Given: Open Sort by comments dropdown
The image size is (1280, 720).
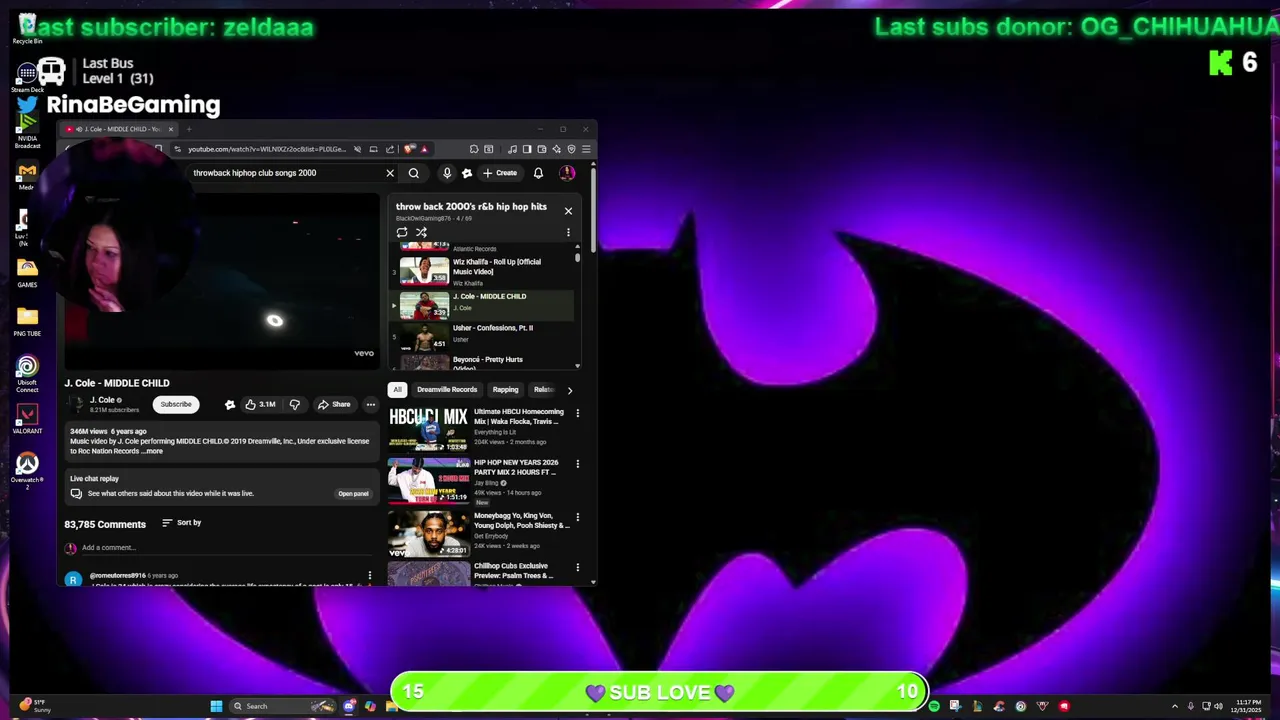Looking at the screenshot, I should pyautogui.click(x=182, y=522).
